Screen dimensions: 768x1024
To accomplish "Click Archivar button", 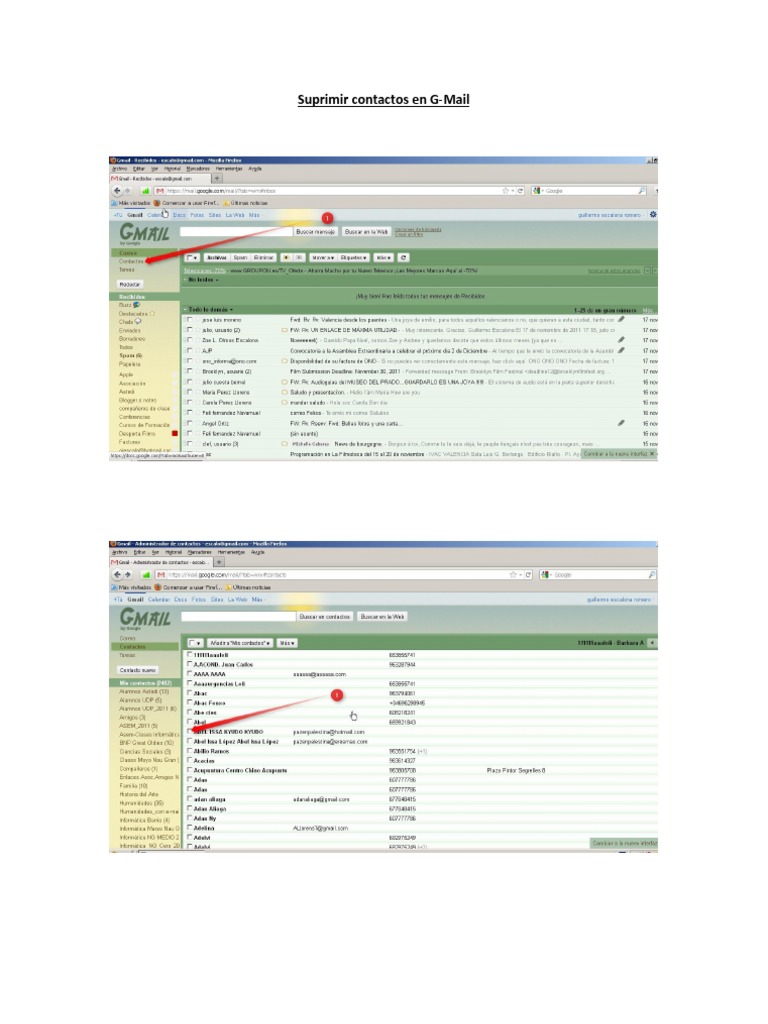I will point(216,257).
